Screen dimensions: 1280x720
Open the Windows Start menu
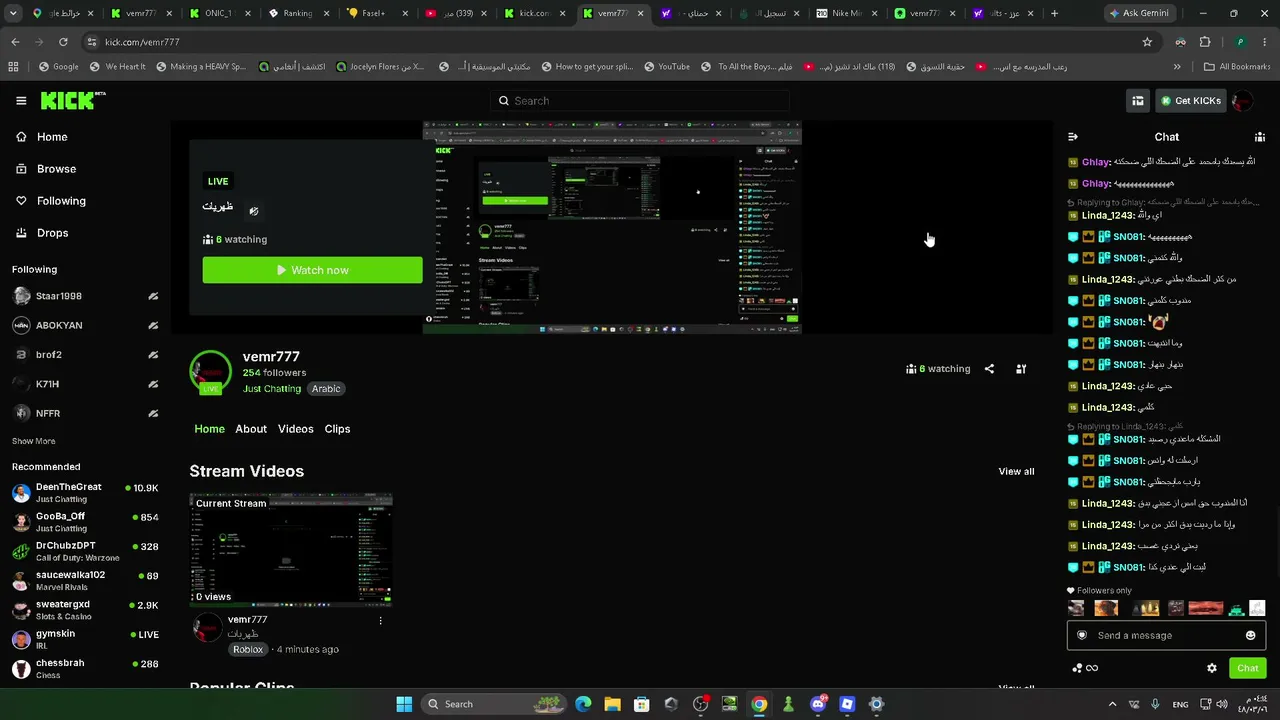pos(404,704)
